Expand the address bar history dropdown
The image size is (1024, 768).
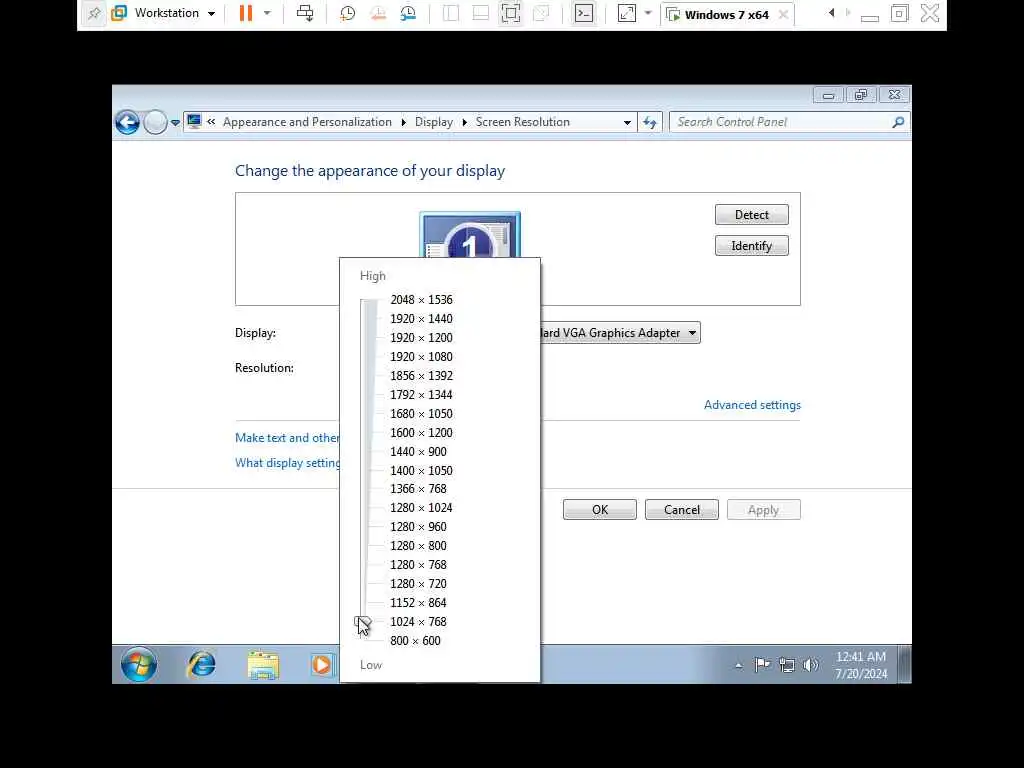click(x=627, y=122)
